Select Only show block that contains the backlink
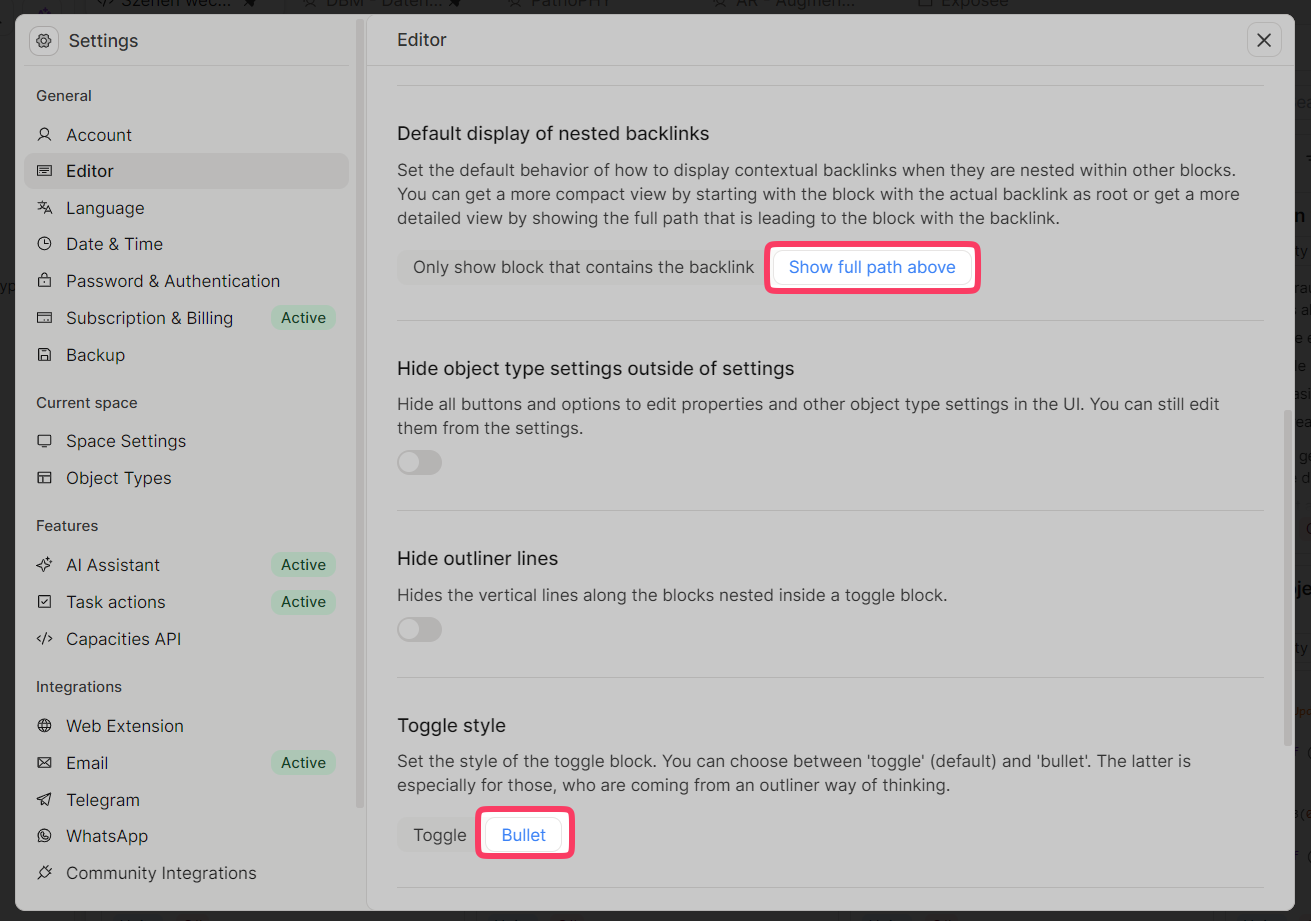This screenshot has width=1311, height=921. pos(583,267)
